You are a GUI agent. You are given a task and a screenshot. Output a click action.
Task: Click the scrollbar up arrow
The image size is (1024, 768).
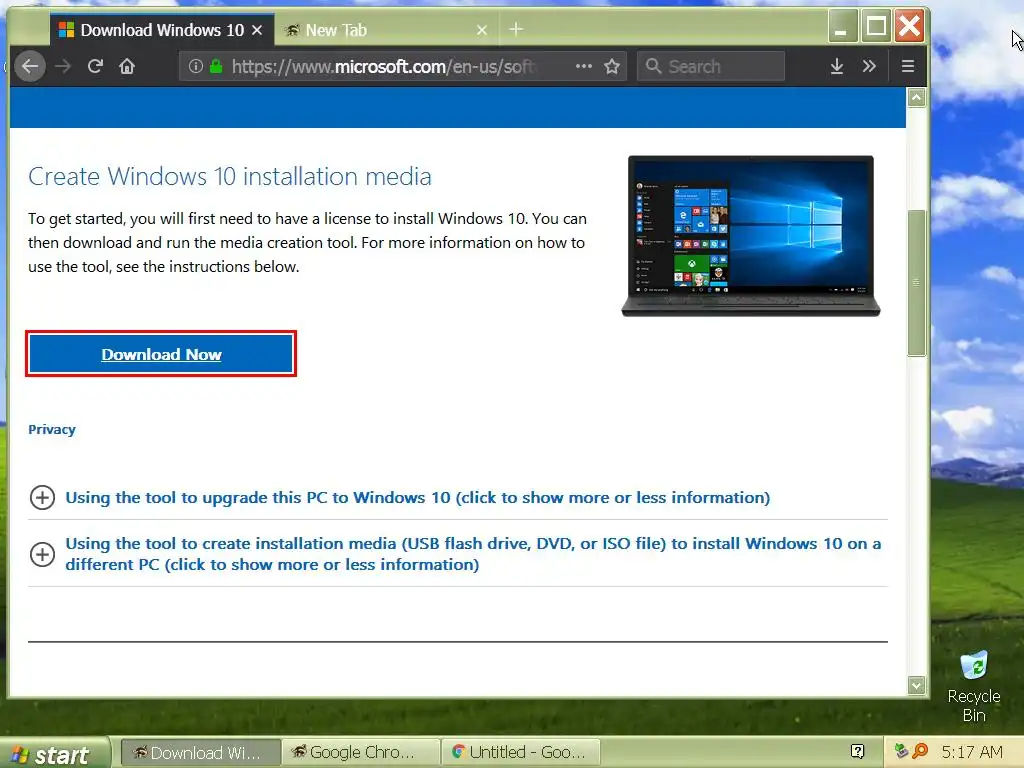pyautogui.click(x=917, y=98)
